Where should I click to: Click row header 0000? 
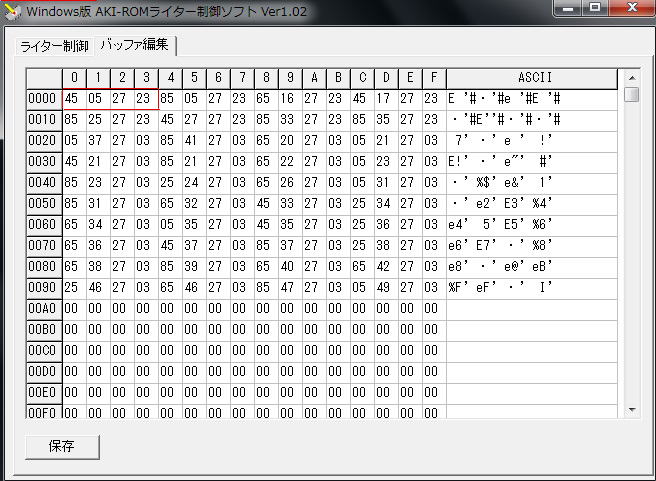(44, 99)
